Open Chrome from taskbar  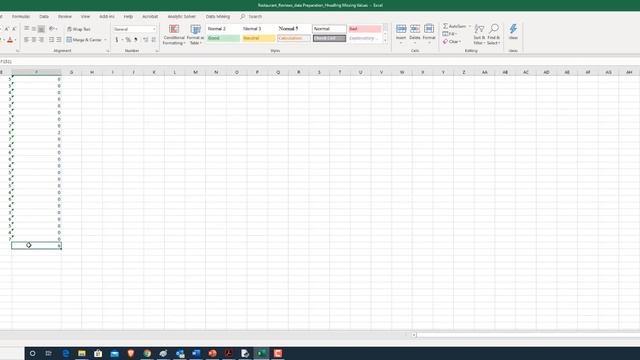pyautogui.click(x=147, y=353)
